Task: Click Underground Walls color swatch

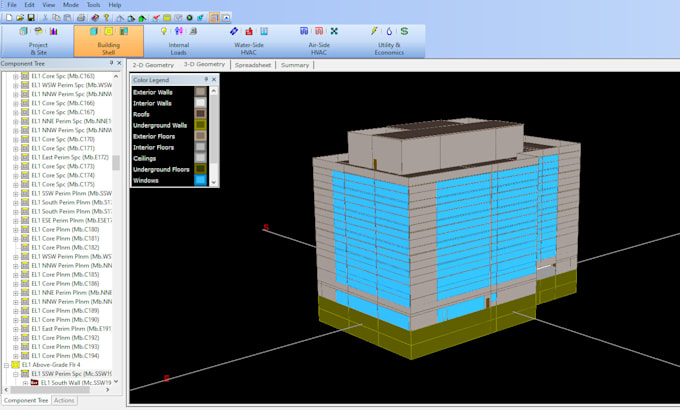Action: pyautogui.click(x=200, y=125)
